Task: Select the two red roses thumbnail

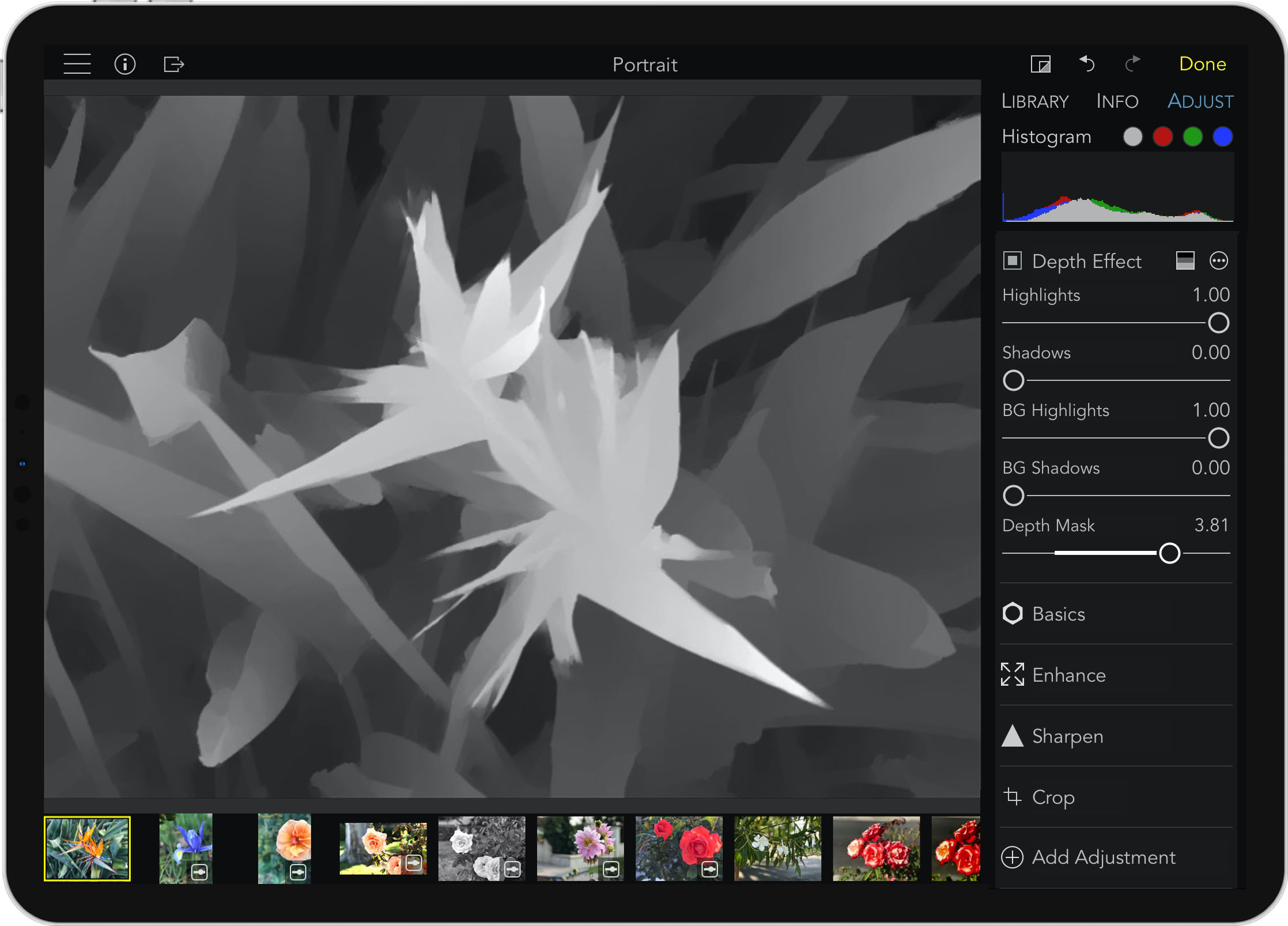Action: [x=679, y=848]
